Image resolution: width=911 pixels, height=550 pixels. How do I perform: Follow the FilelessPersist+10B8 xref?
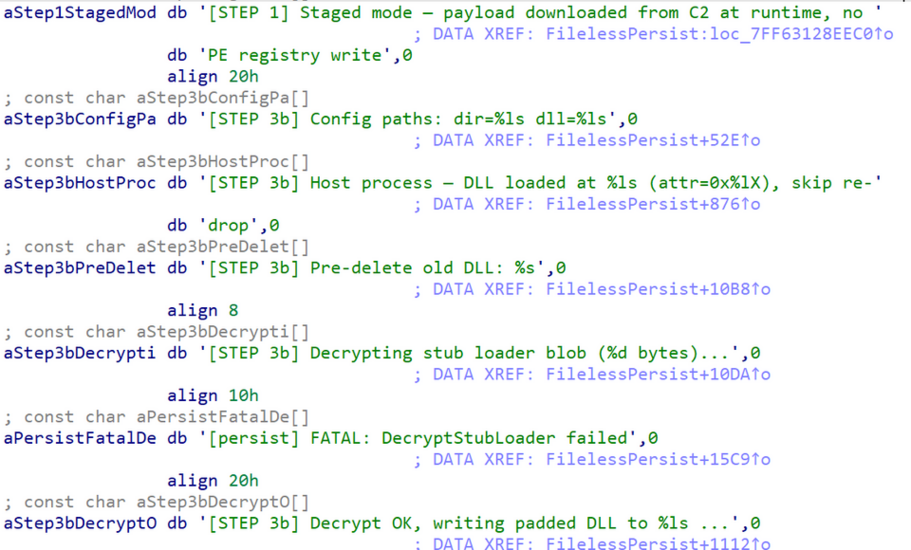pos(658,289)
